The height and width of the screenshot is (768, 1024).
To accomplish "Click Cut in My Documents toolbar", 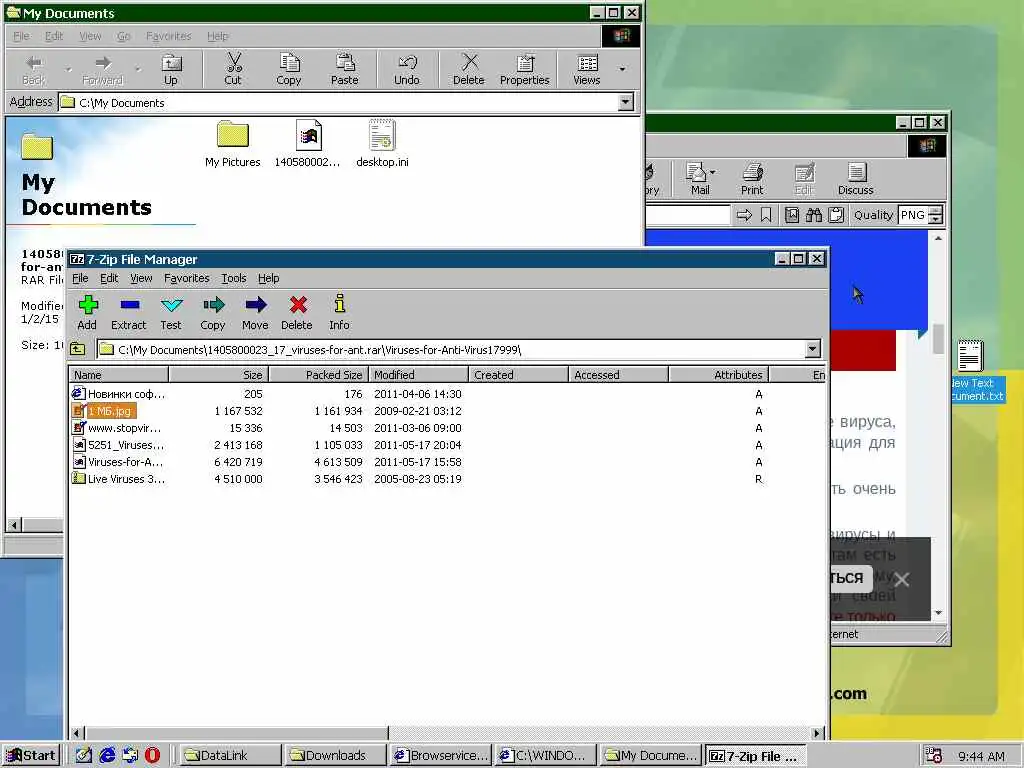I will (233, 69).
